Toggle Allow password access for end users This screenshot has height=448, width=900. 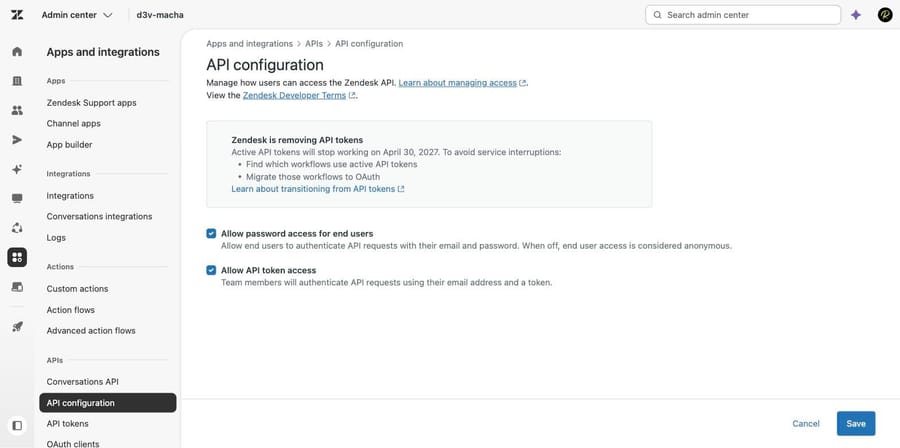pos(211,233)
